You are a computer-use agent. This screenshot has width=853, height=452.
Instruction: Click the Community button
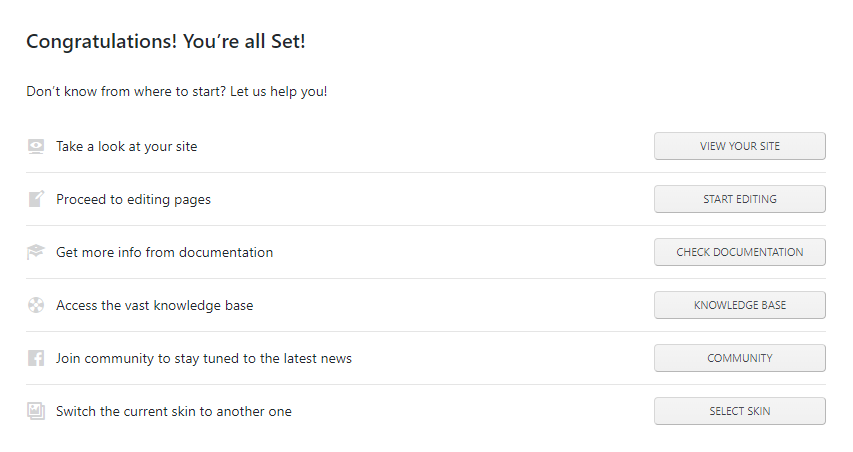pos(739,358)
